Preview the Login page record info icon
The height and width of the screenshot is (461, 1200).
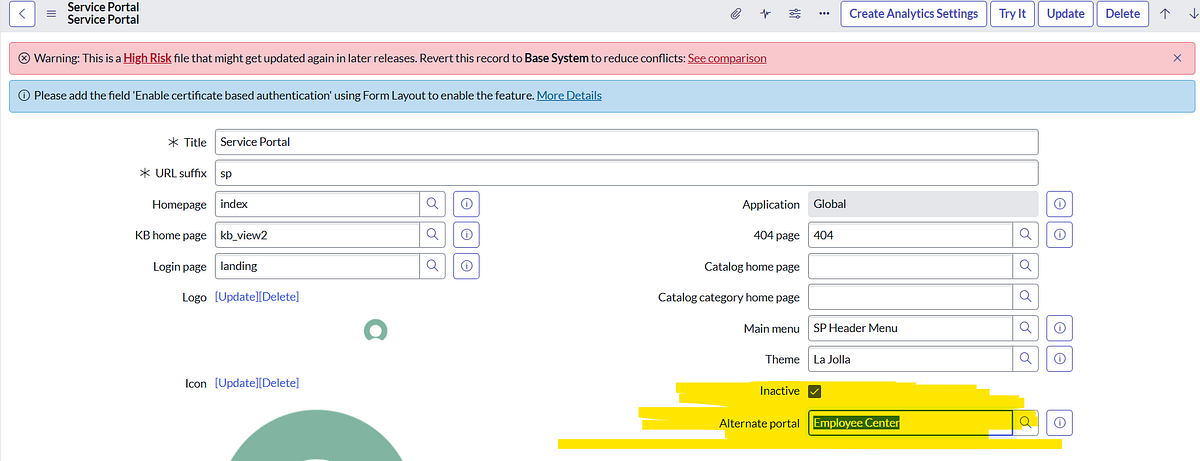pos(466,266)
